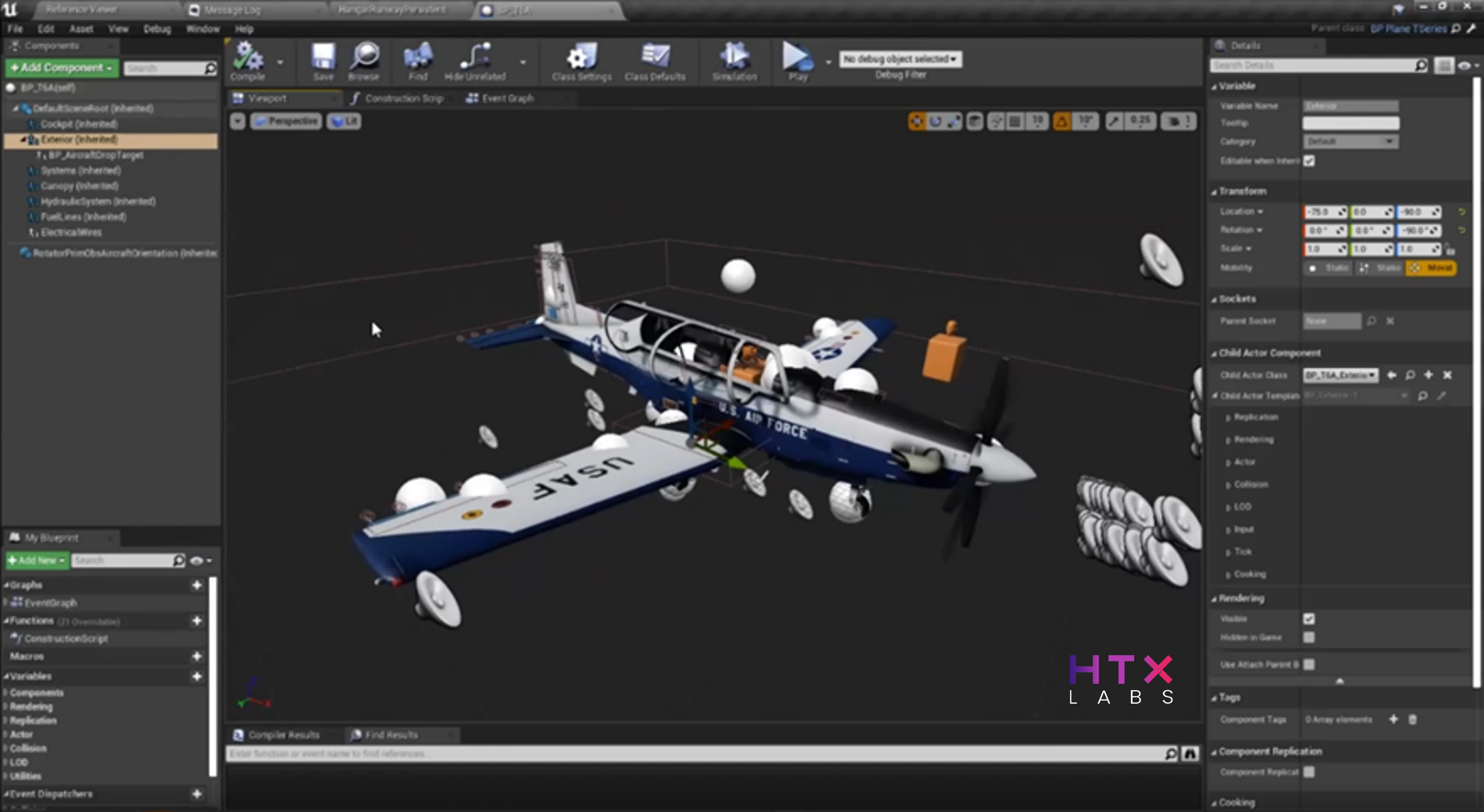Toggle Editable when Inherited checkbox
Screen dimensions: 1484x812
(x=1309, y=161)
